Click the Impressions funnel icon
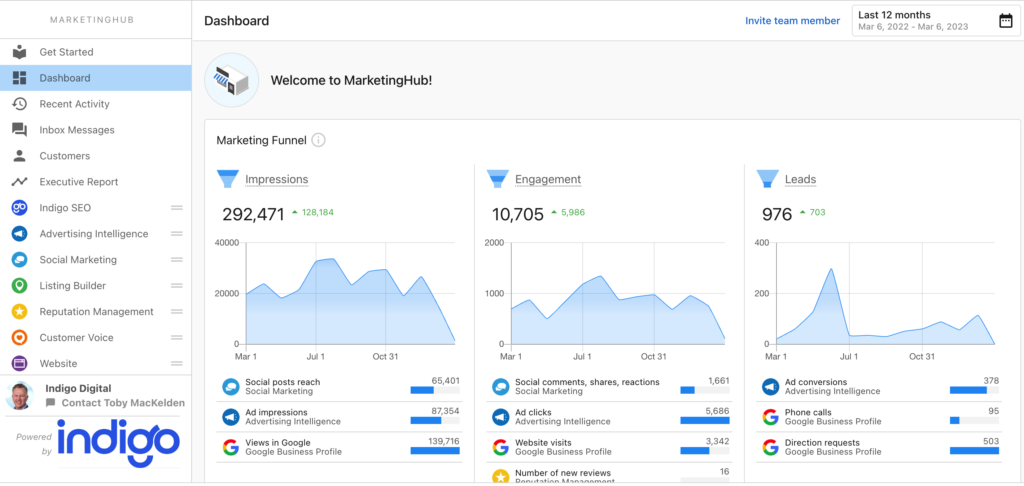Viewport: 1024px width, 486px height. 228,179
